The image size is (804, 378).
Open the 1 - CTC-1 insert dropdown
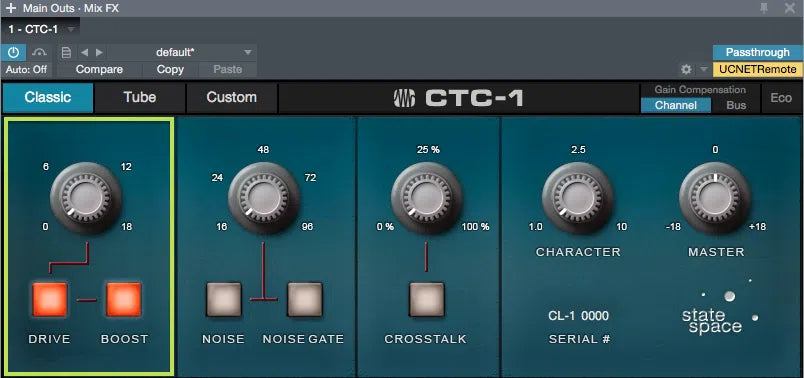[x=42, y=29]
